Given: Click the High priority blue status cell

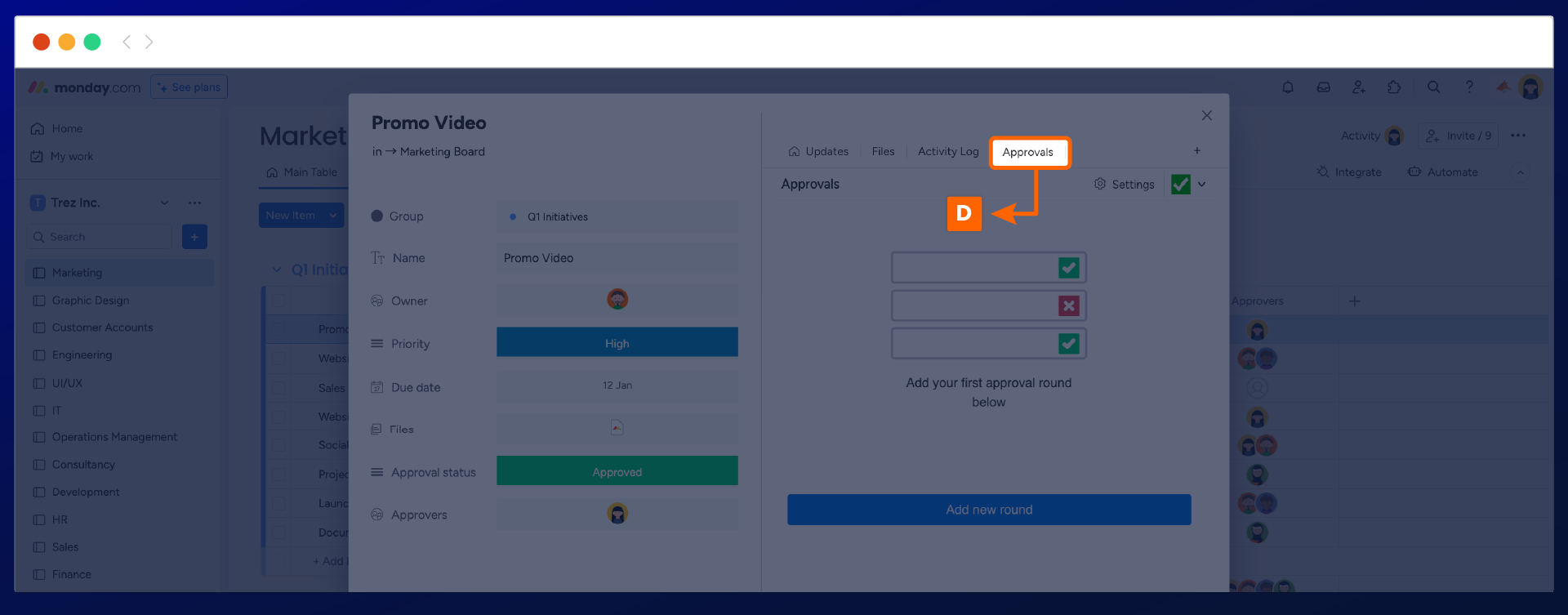Looking at the screenshot, I should tap(617, 343).
